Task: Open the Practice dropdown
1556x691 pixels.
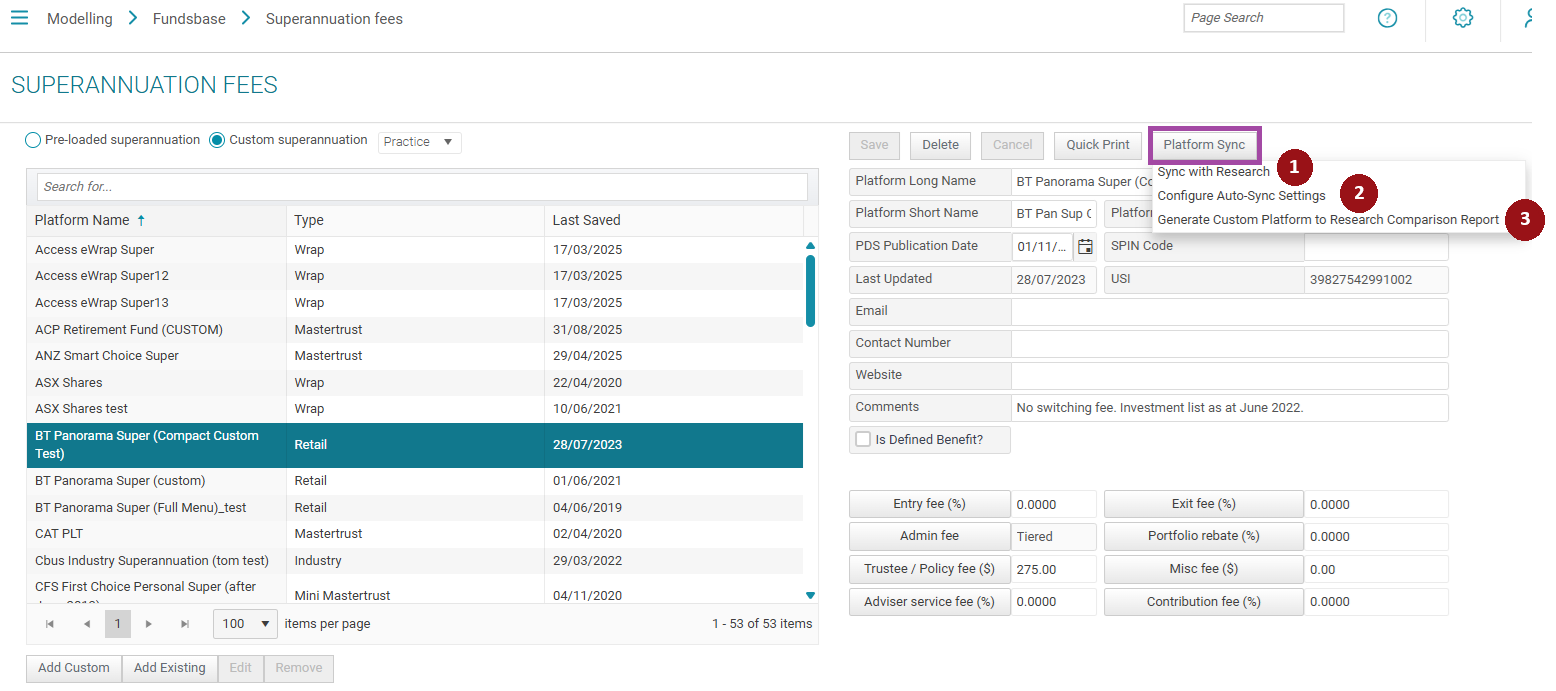Action: click(419, 142)
